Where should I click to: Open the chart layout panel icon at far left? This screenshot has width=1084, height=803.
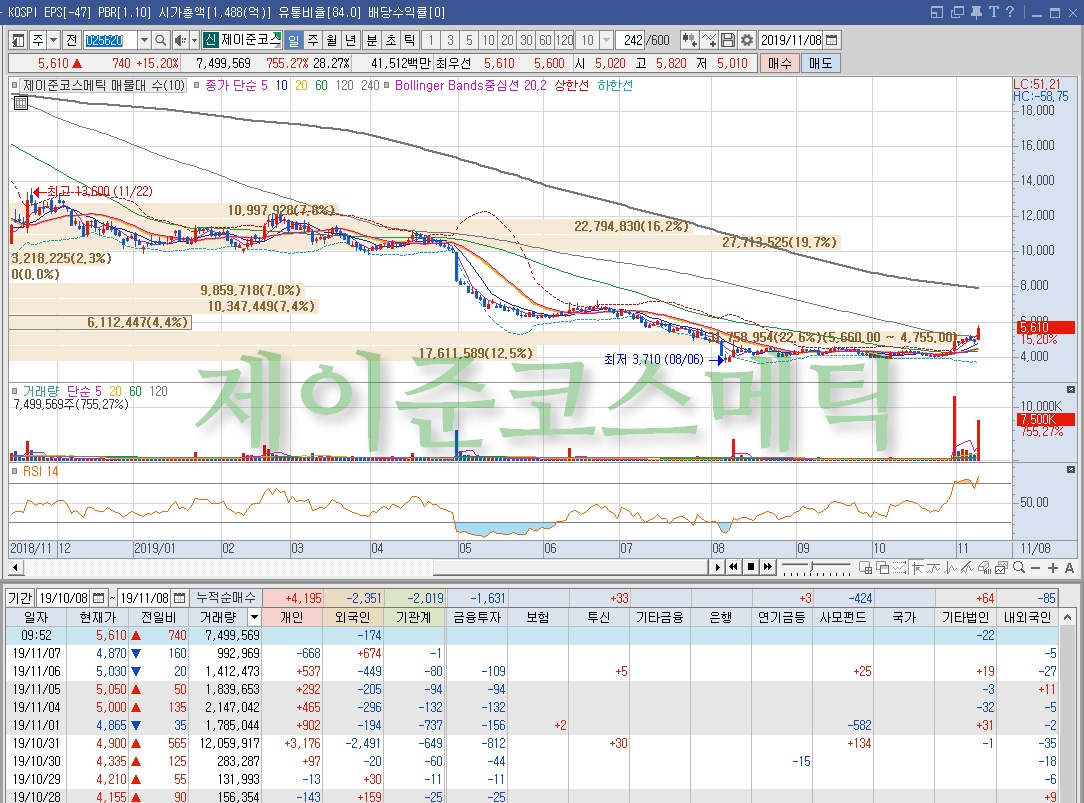click(x=19, y=40)
